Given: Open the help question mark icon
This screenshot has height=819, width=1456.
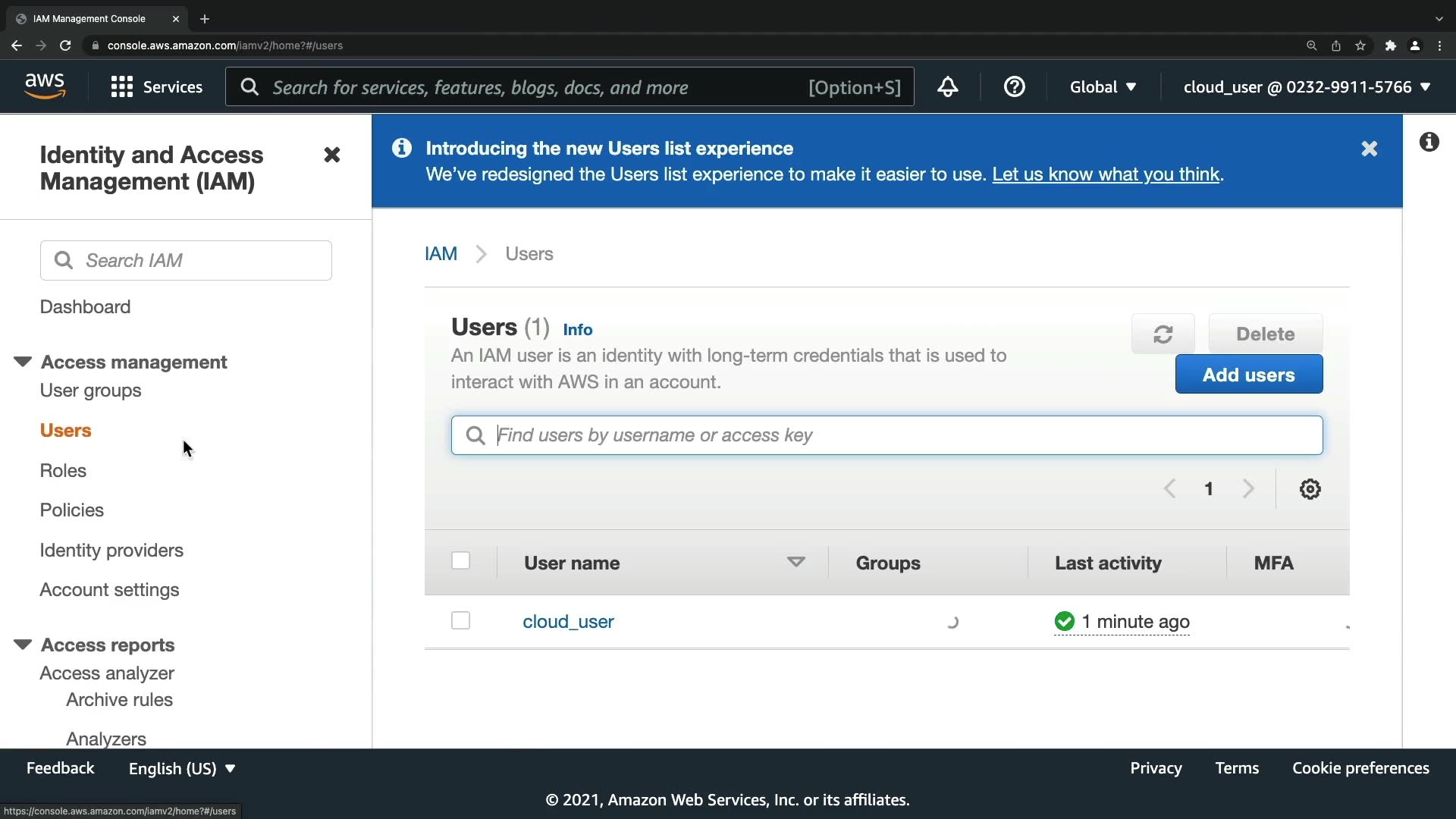Looking at the screenshot, I should 1014,87.
